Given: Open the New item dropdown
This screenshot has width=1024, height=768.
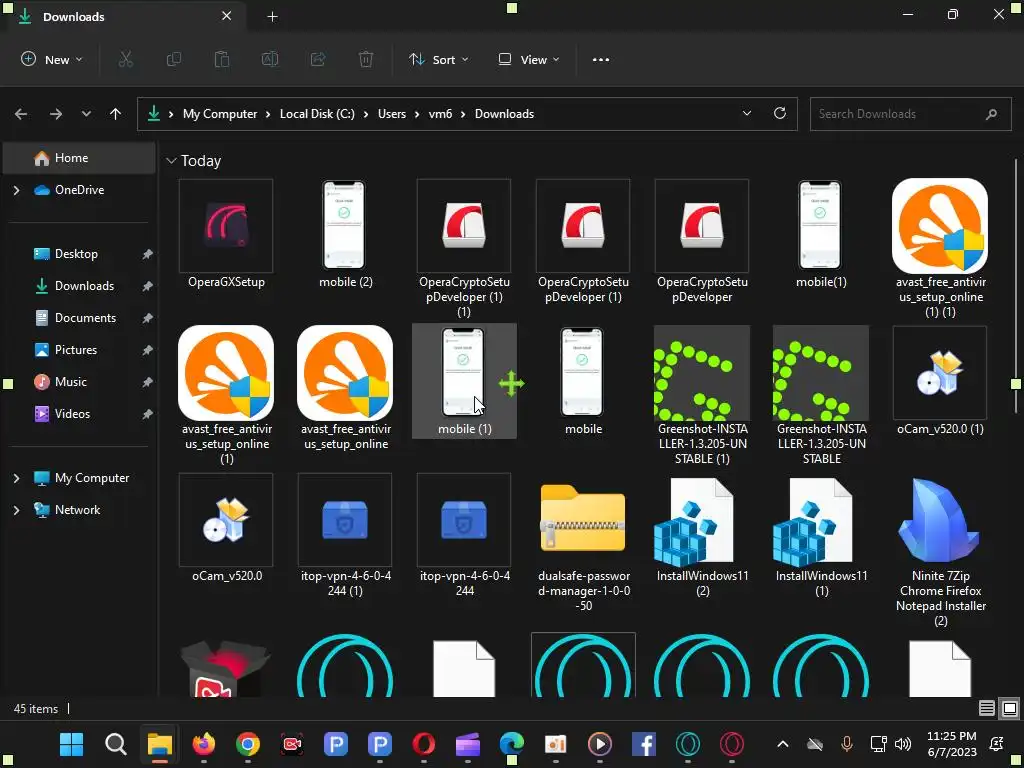Looking at the screenshot, I should [52, 59].
